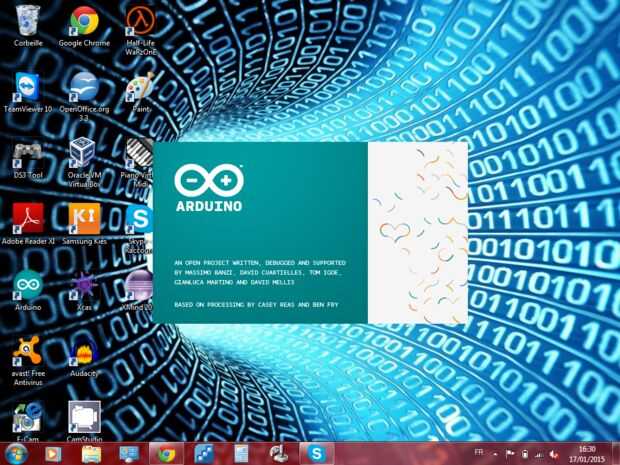
Task: Click the battery power tray icon
Action: coord(525,454)
